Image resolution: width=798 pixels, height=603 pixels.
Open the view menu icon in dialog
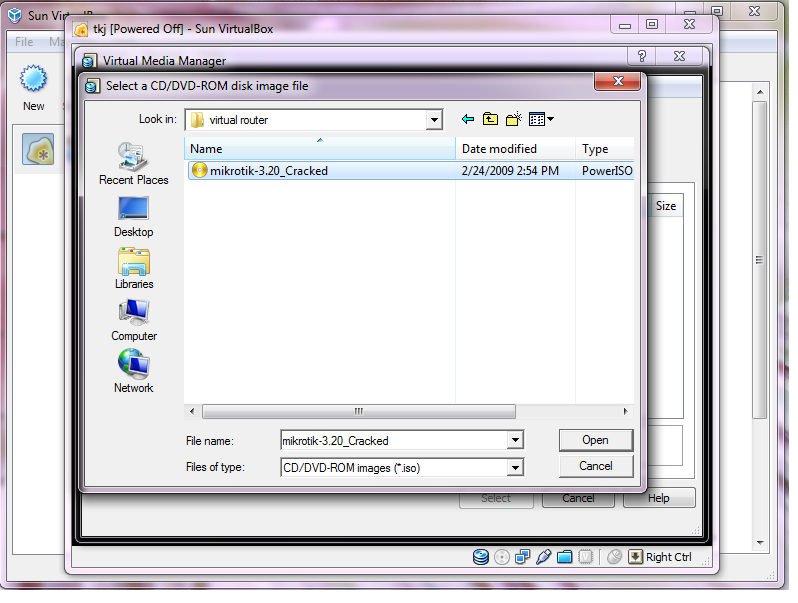coord(541,119)
